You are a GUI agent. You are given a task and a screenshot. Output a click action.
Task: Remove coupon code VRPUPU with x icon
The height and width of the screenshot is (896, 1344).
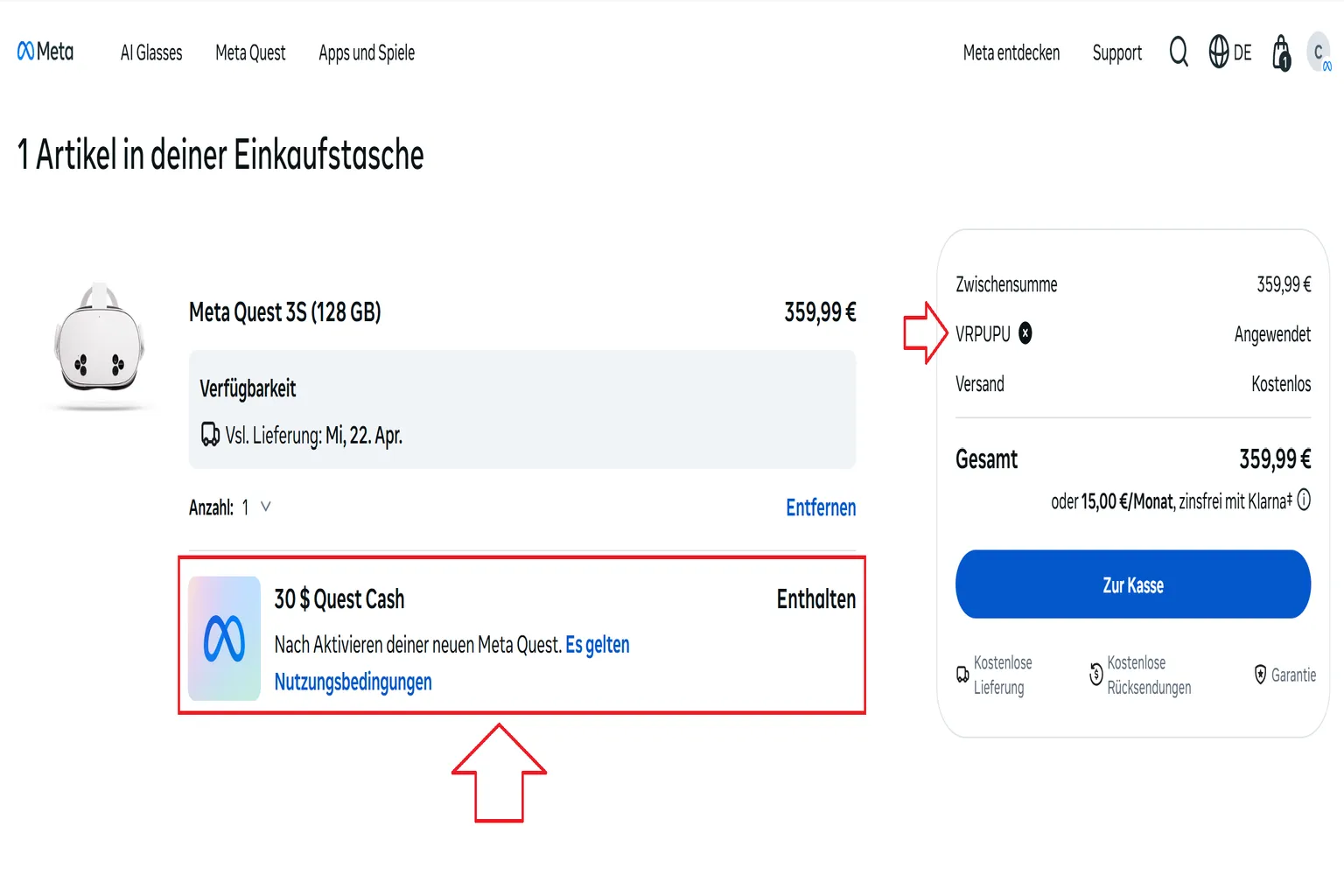1025,333
